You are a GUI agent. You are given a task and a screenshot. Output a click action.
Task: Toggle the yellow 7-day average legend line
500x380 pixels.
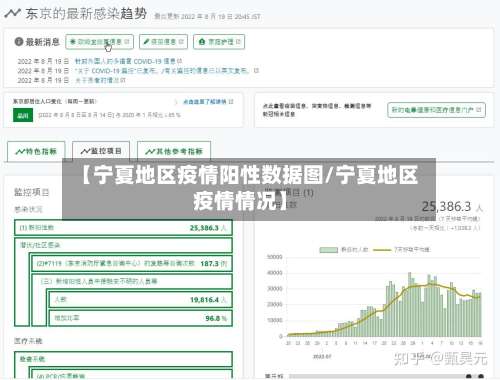coord(402,249)
